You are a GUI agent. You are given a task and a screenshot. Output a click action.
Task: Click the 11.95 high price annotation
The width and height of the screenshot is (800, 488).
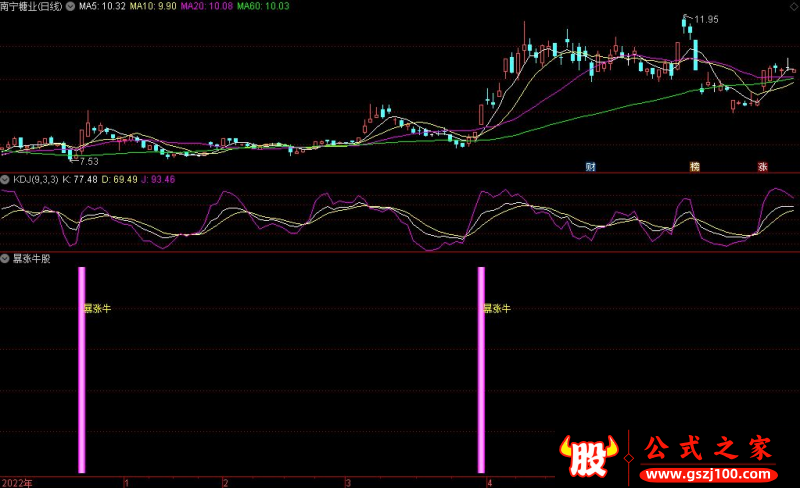click(706, 20)
